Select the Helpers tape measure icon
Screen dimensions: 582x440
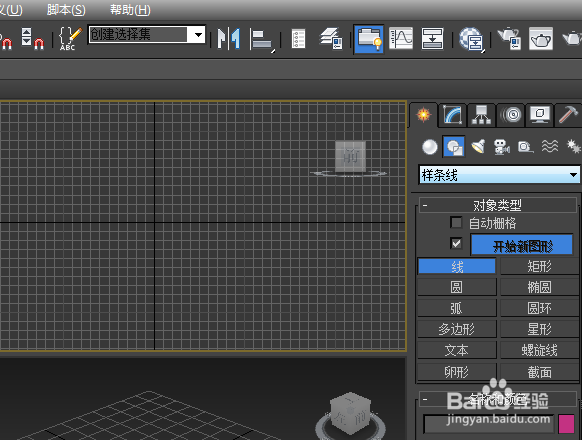[x=526, y=147]
